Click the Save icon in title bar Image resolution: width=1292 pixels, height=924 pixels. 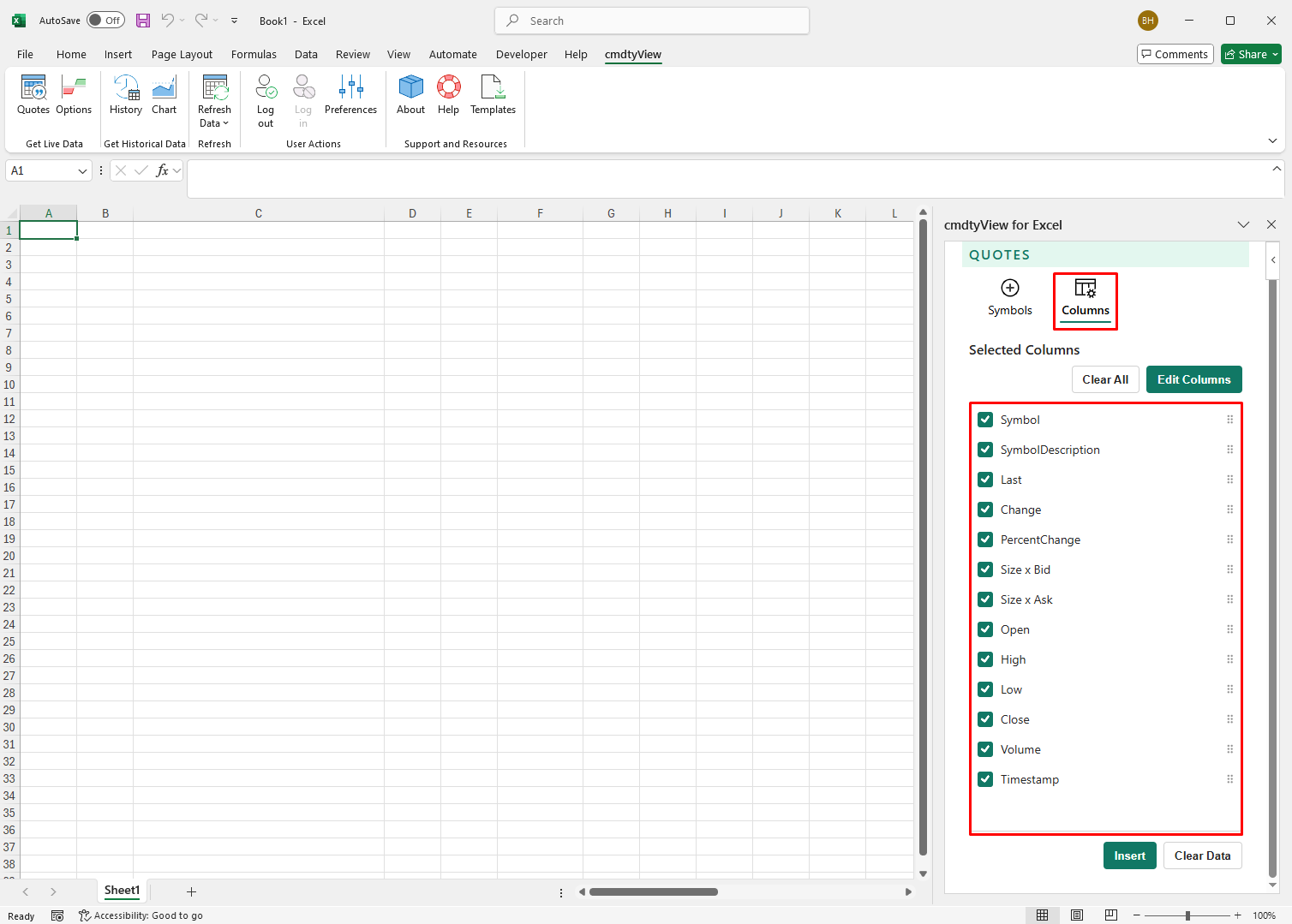[143, 21]
